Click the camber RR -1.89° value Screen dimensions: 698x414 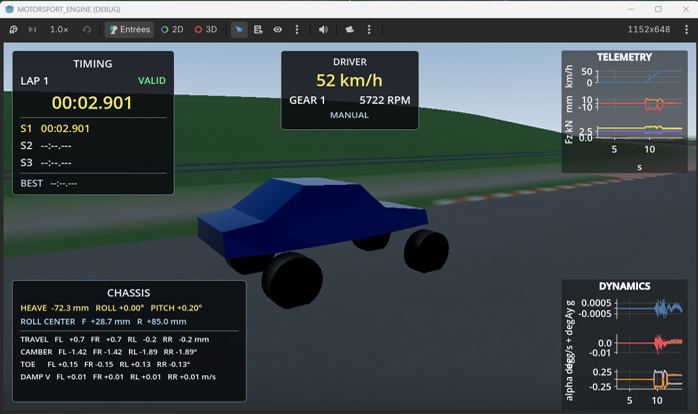coord(180,352)
